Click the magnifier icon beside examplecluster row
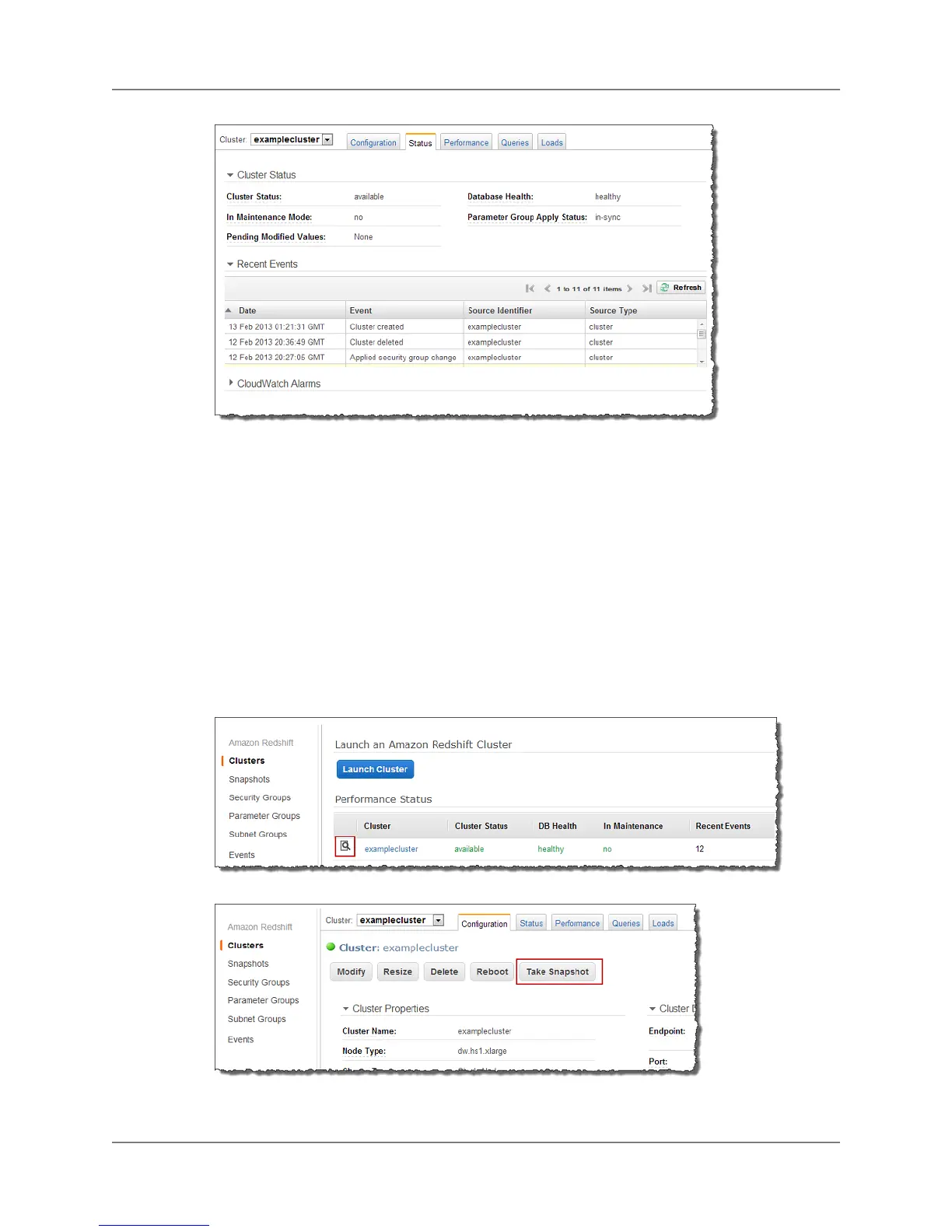This screenshot has width=952, height=1232. [x=345, y=846]
